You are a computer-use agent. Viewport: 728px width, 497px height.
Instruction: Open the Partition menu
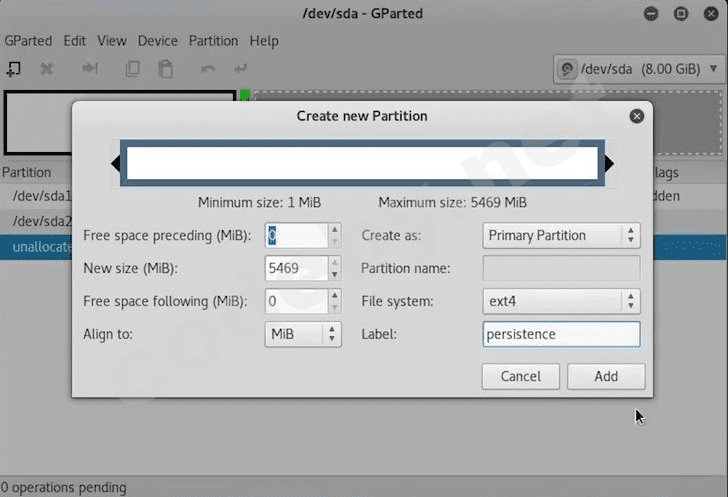click(x=213, y=41)
